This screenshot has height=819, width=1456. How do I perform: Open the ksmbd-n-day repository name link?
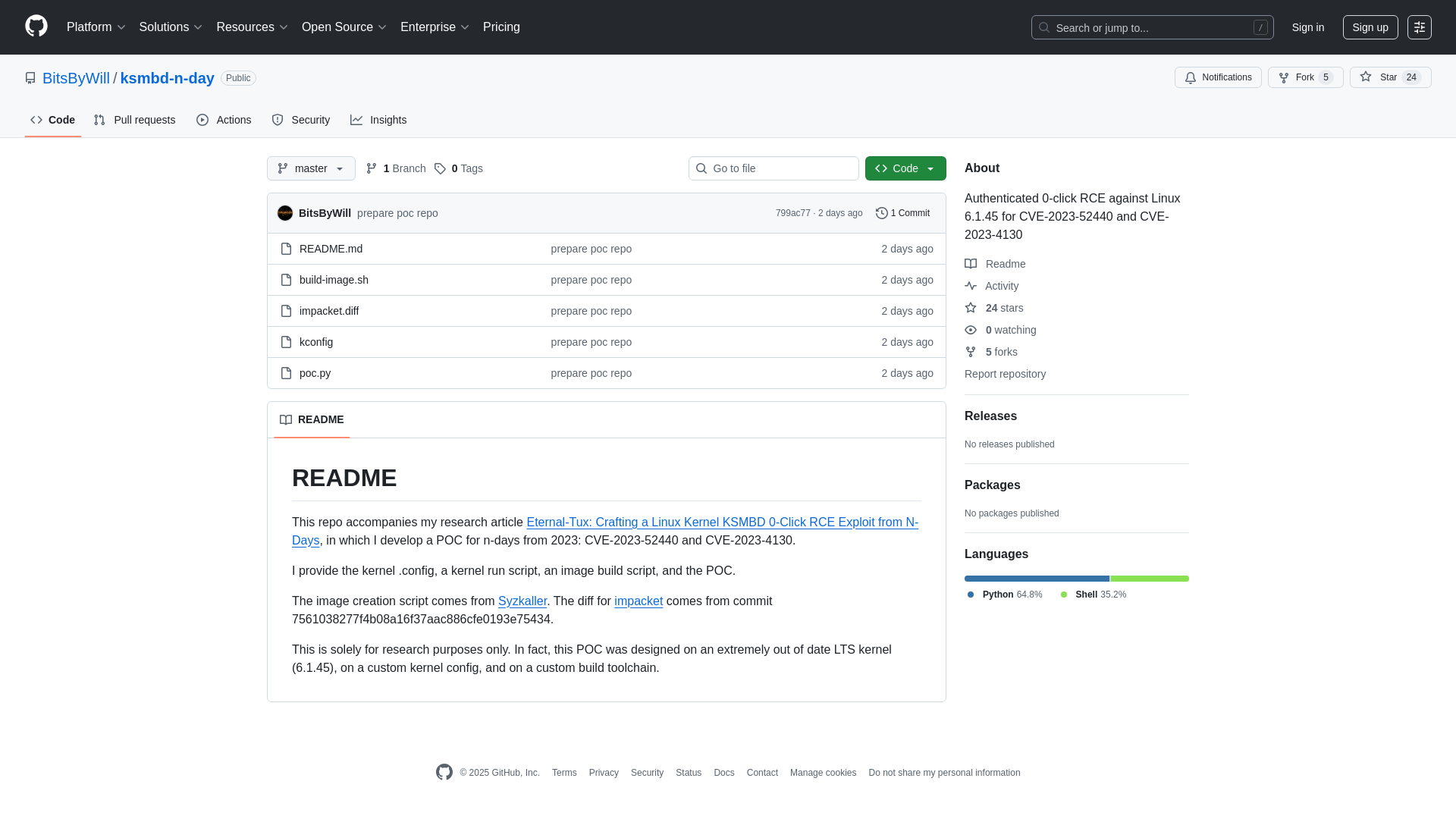pos(167,78)
